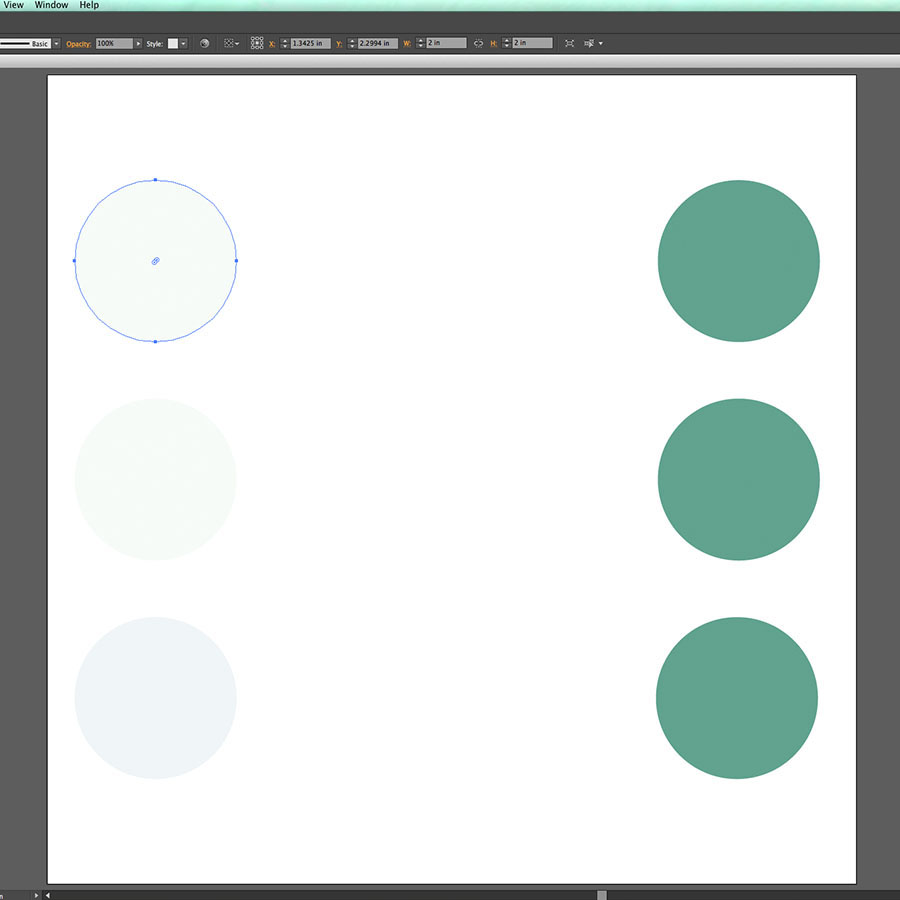The height and width of the screenshot is (900, 900).
Task: Click the Isolate Selected Object icon
Action: [x=588, y=43]
